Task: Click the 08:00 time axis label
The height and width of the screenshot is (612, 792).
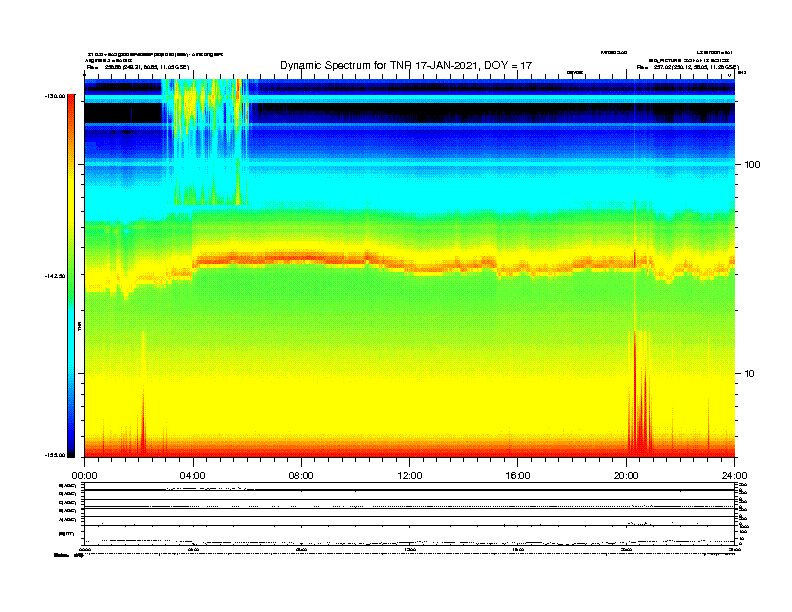Action: [301, 476]
